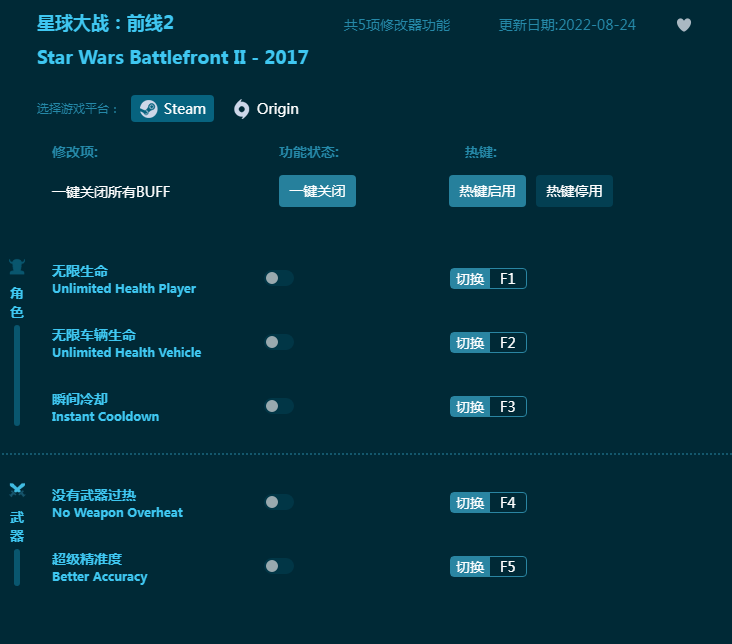Click the 更新日期:2022-08-24 text

point(567,25)
